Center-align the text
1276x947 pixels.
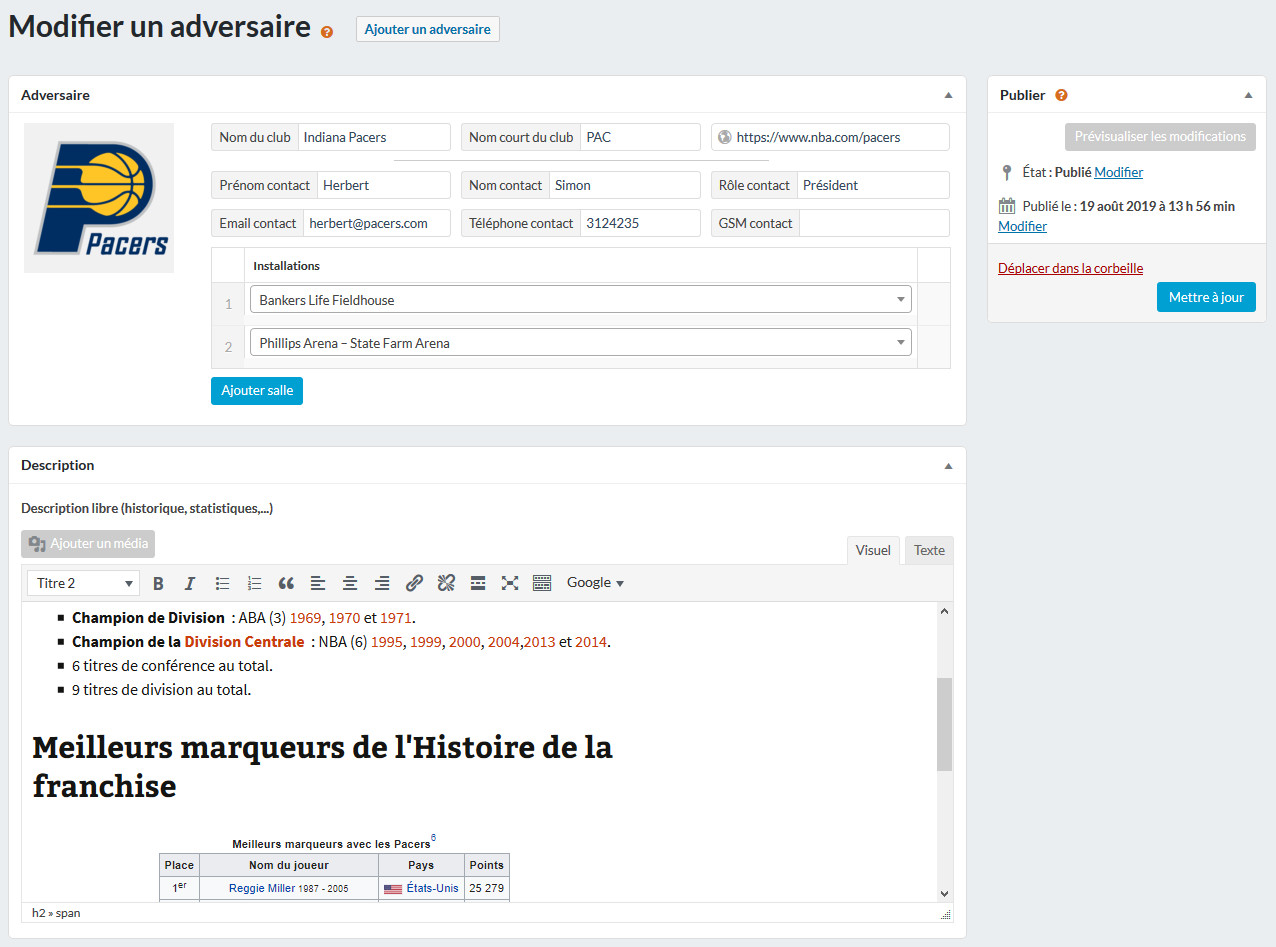click(350, 583)
